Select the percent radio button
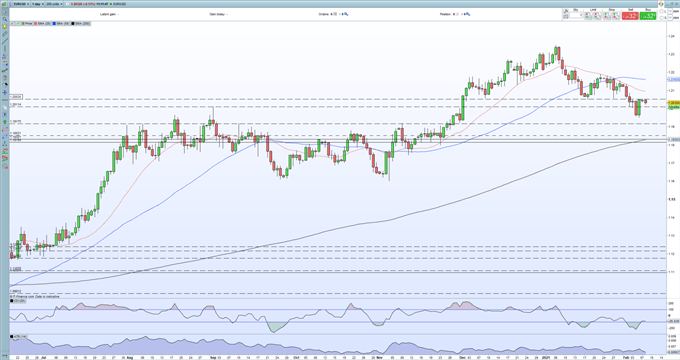 [x=661, y=11]
